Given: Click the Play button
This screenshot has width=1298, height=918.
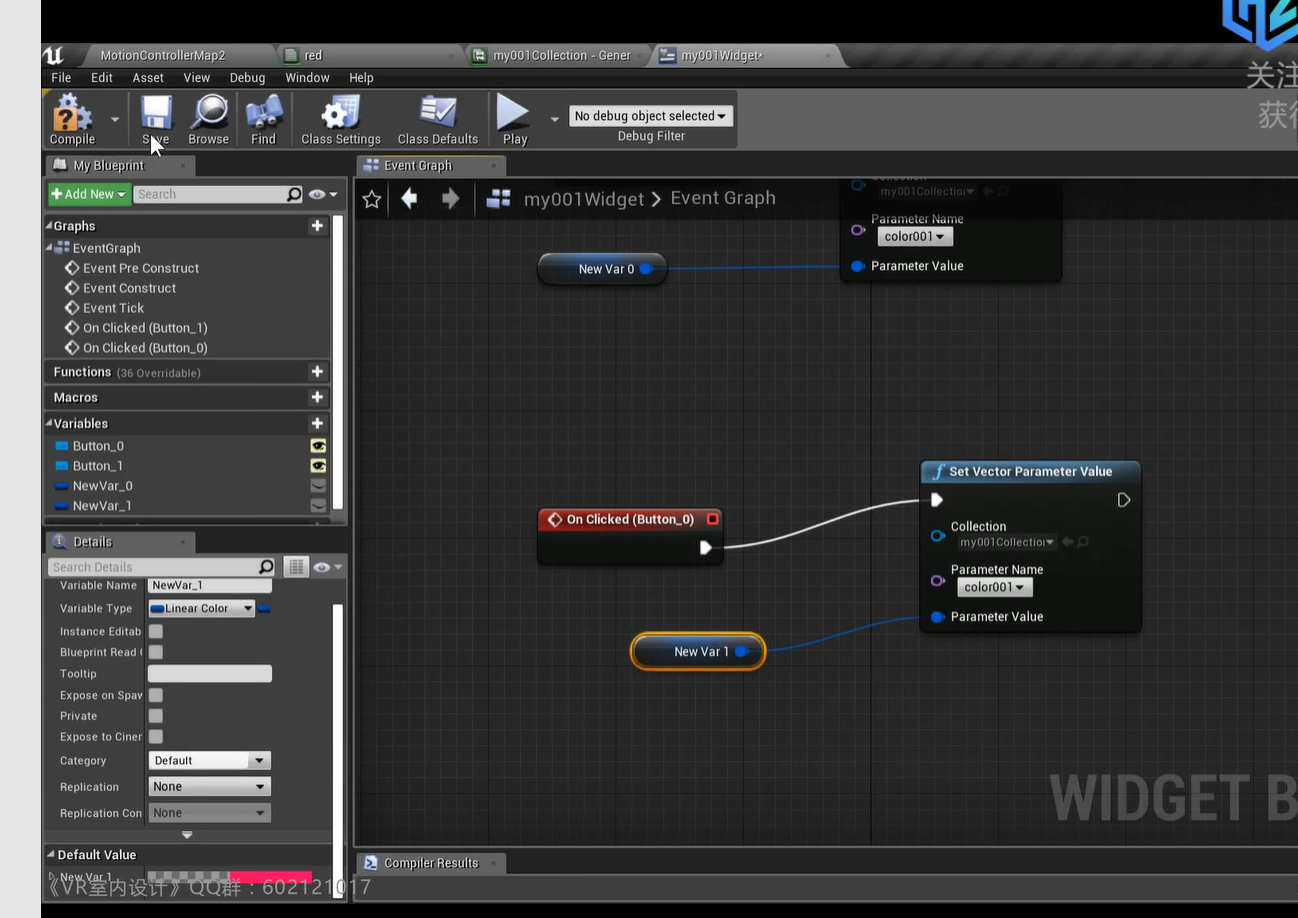Looking at the screenshot, I should [515, 120].
